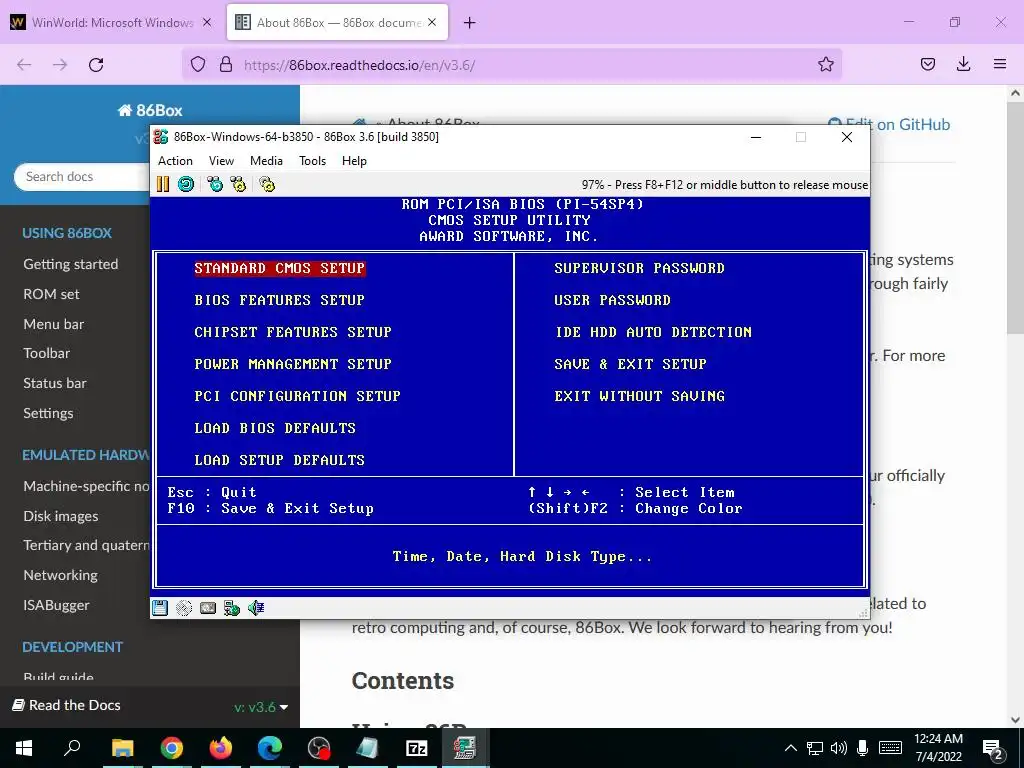Open OBS Studio from the taskbar
1024x768 pixels.
319,748
